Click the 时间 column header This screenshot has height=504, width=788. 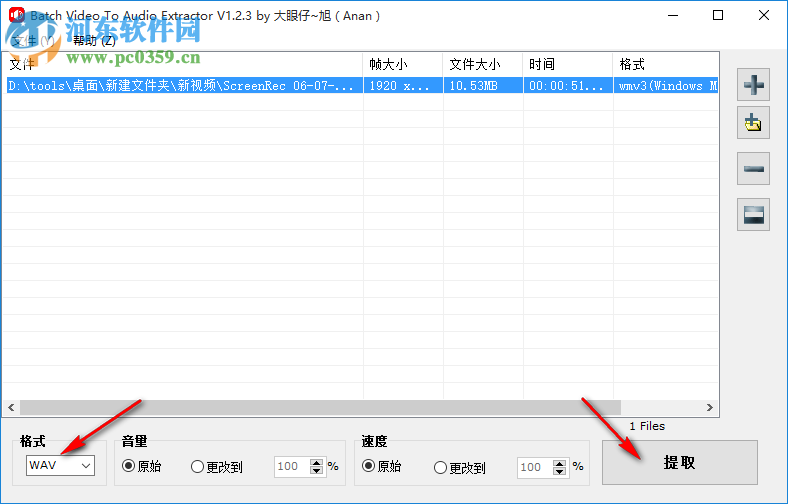coord(568,64)
